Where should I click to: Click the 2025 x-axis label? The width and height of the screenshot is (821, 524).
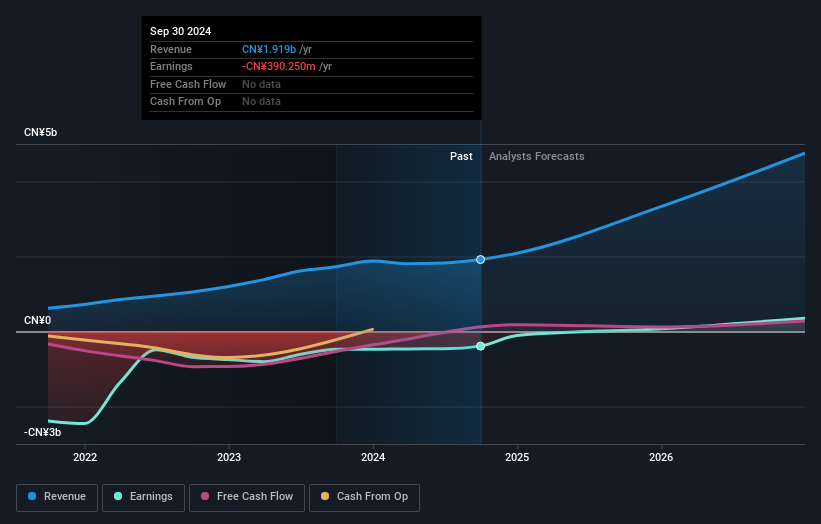click(x=517, y=458)
